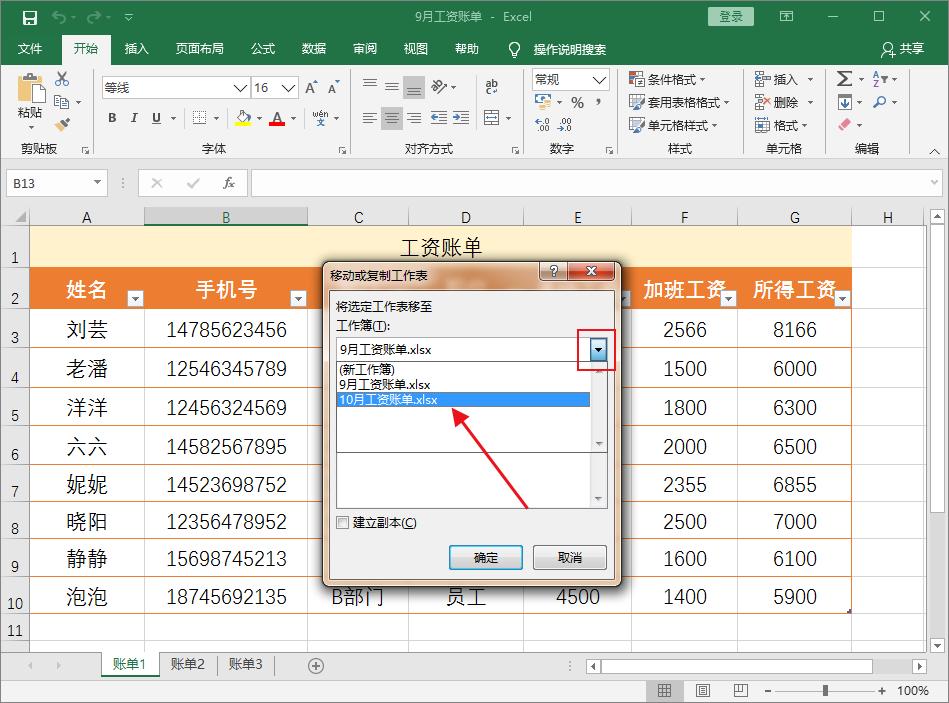Click the 格式刷 (format painter) icon
Image resolution: width=949 pixels, height=703 pixels.
pos(60,125)
